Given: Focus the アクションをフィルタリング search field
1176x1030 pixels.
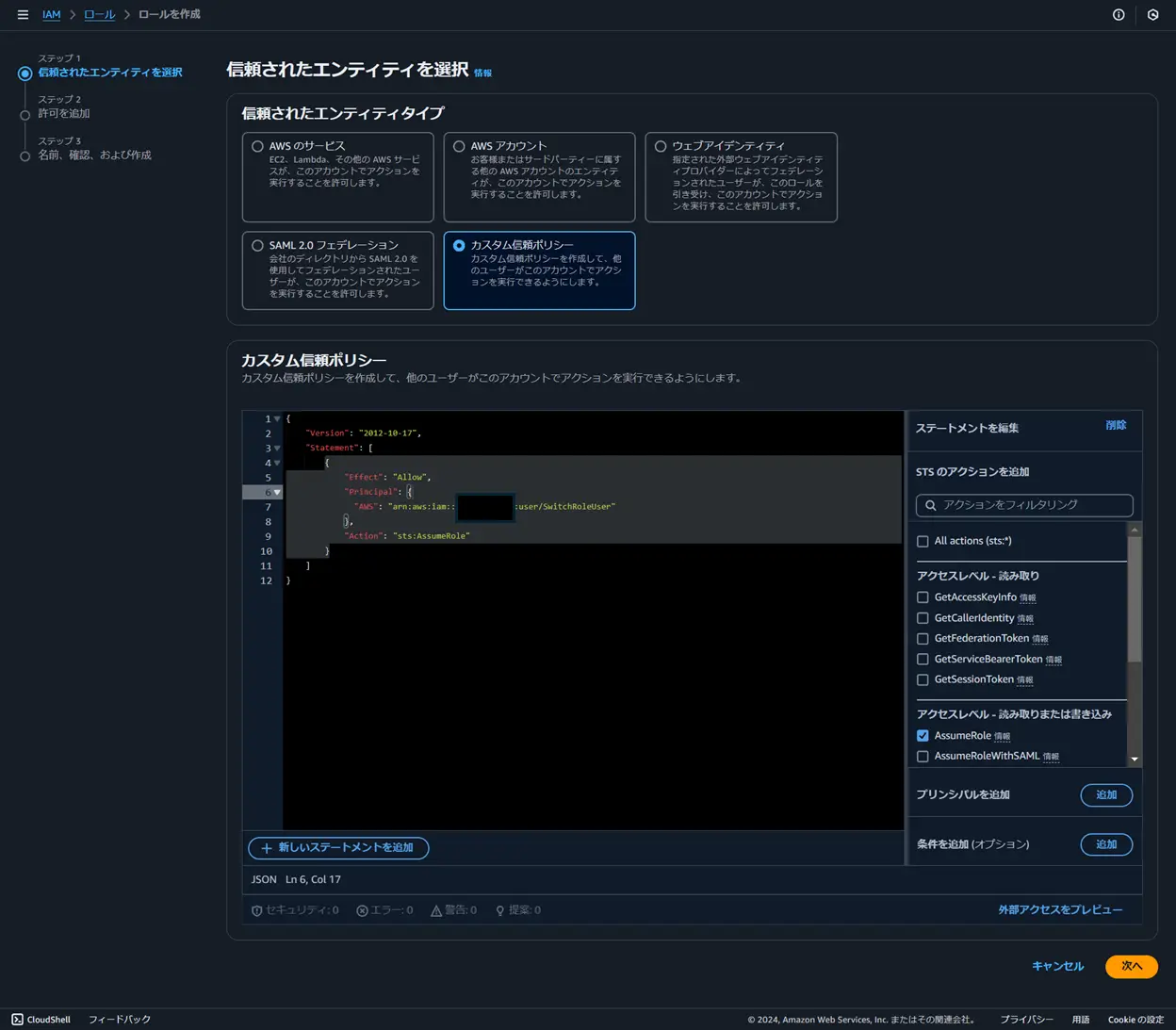Looking at the screenshot, I should click(1024, 505).
